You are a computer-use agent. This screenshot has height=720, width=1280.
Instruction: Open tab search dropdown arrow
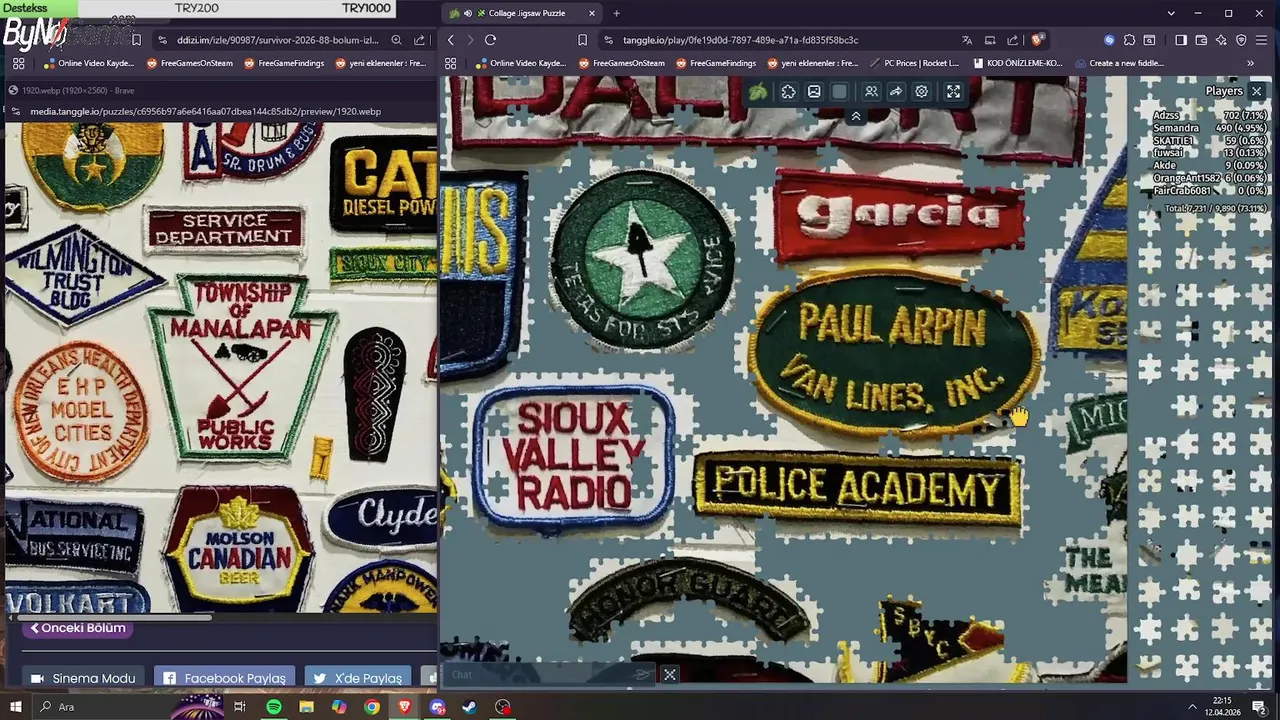(x=1171, y=13)
